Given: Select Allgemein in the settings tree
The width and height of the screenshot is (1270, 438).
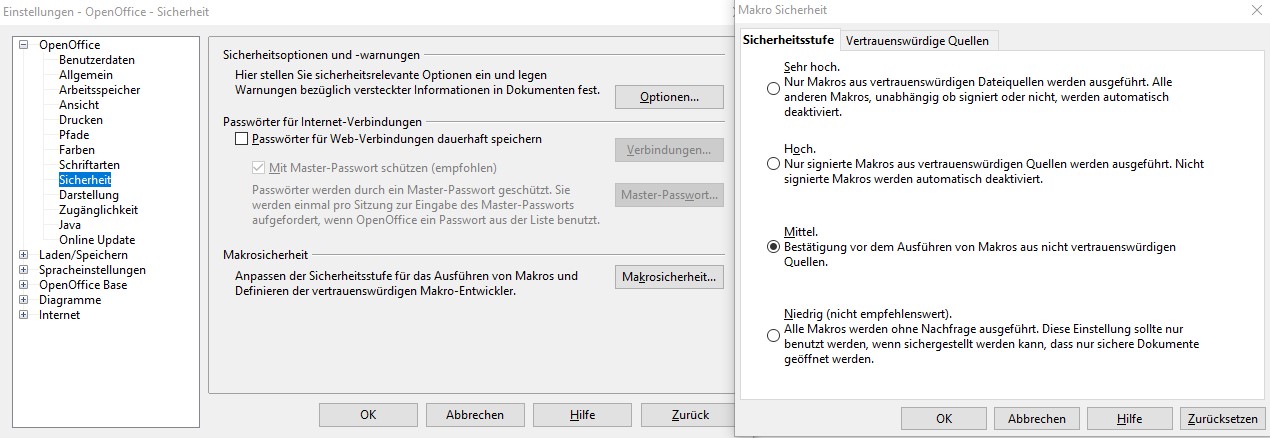Looking at the screenshot, I should tap(86, 75).
